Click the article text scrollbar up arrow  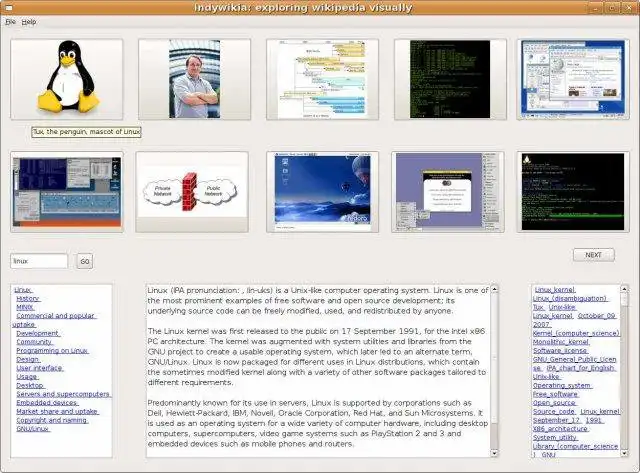tap(494, 289)
